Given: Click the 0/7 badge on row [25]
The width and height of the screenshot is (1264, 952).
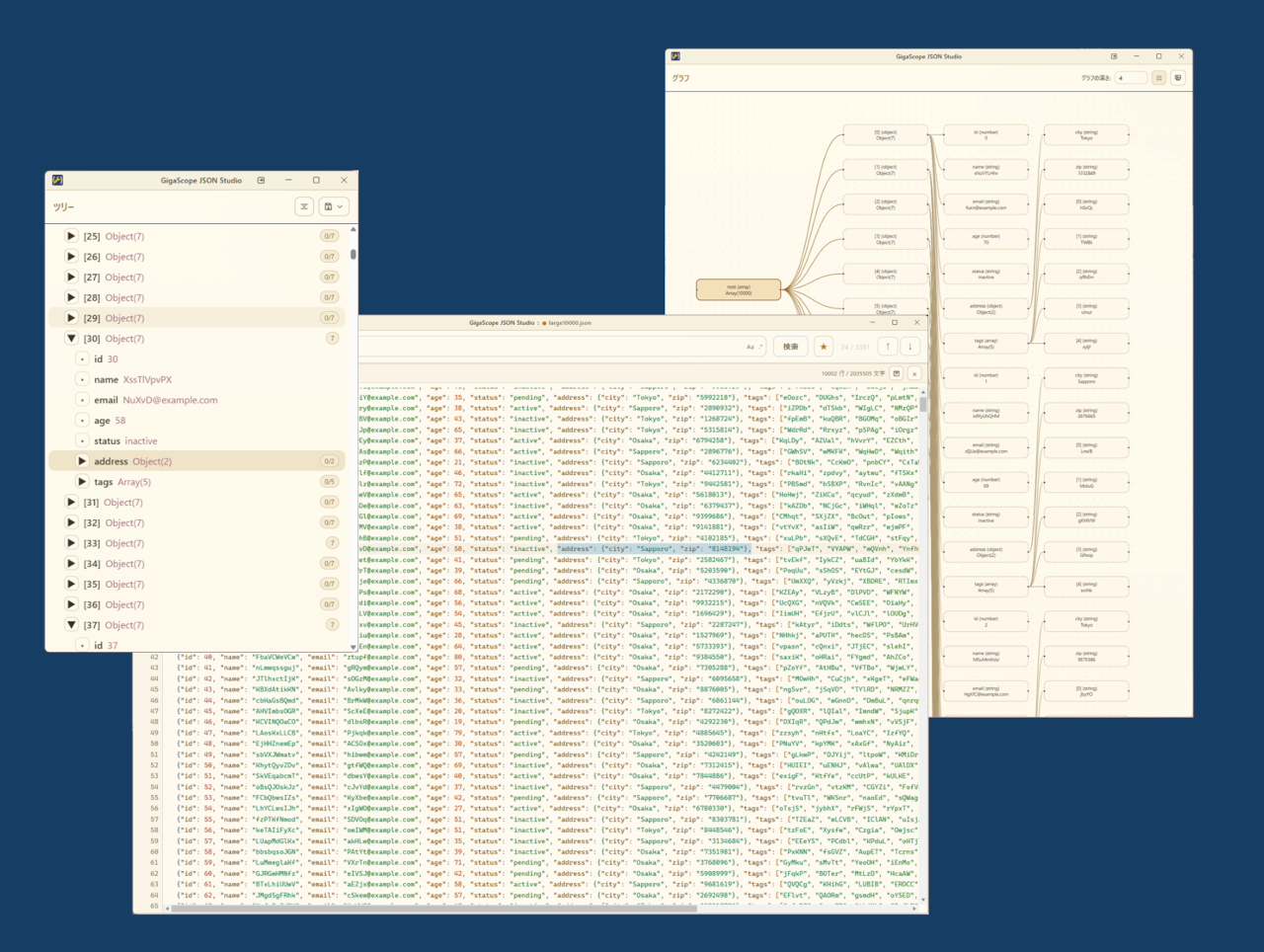Looking at the screenshot, I should point(330,236).
